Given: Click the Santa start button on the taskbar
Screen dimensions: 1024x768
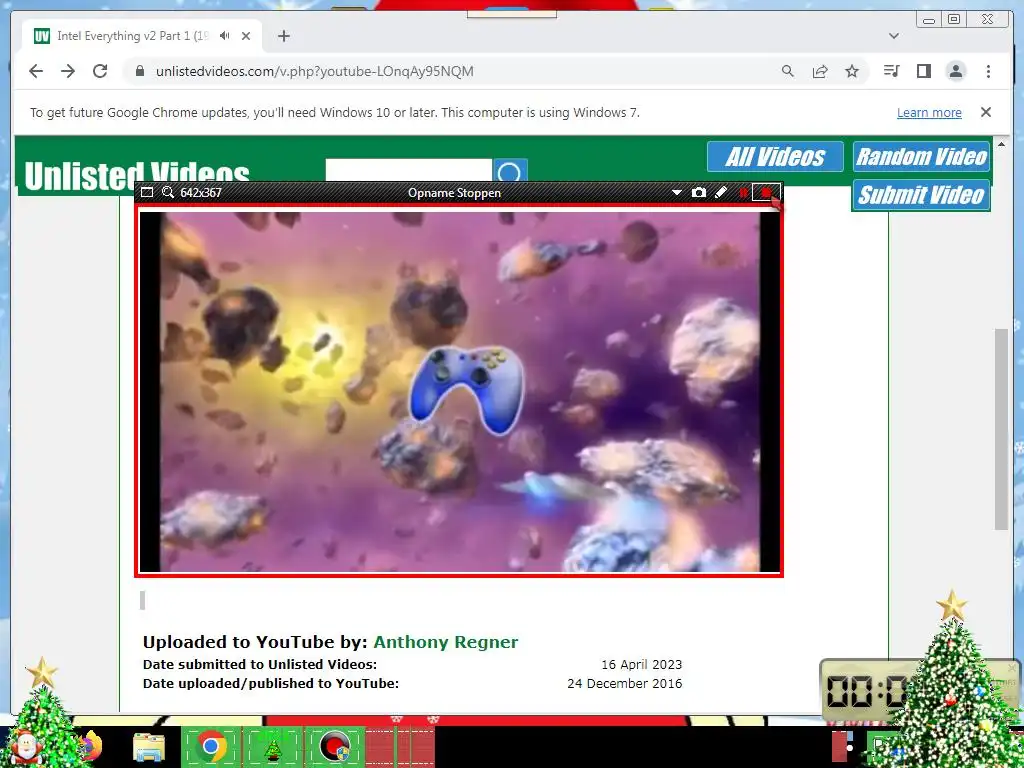Looking at the screenshot, I should [26, 746].
